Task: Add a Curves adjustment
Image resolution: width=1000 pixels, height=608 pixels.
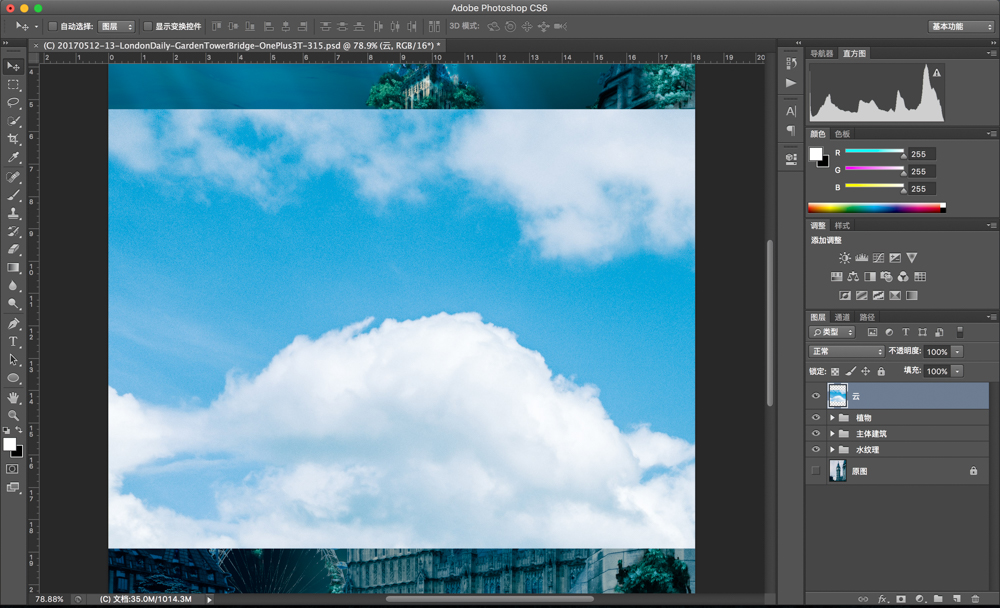Action: tap(878, 258)
